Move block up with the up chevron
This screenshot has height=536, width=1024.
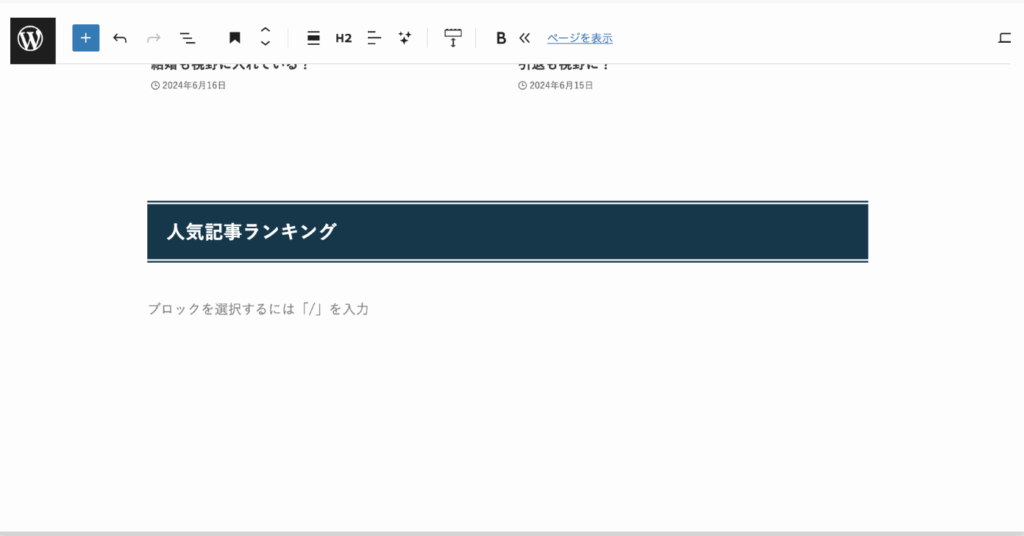(x=265, y=30)
